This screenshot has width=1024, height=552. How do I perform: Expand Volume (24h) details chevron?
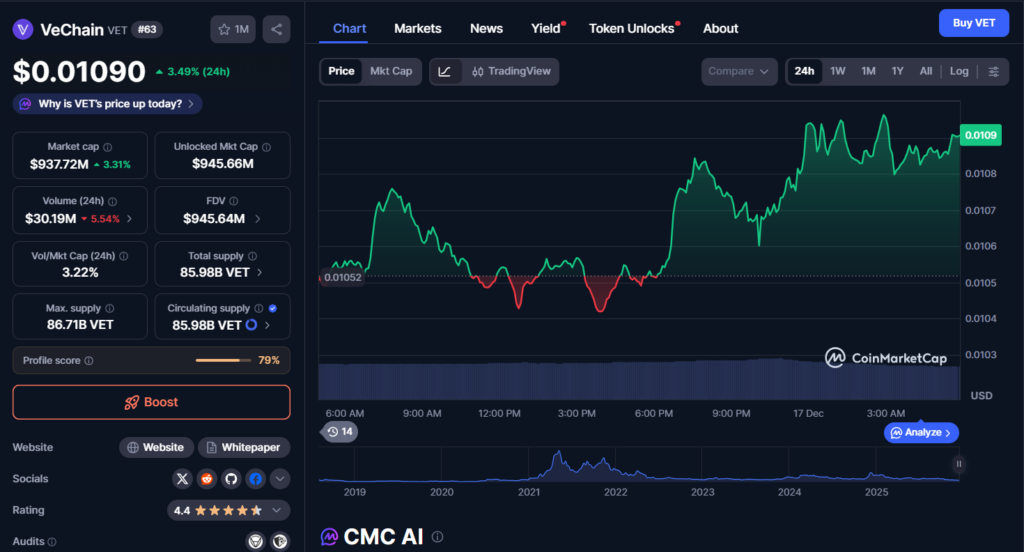(129, 219)
